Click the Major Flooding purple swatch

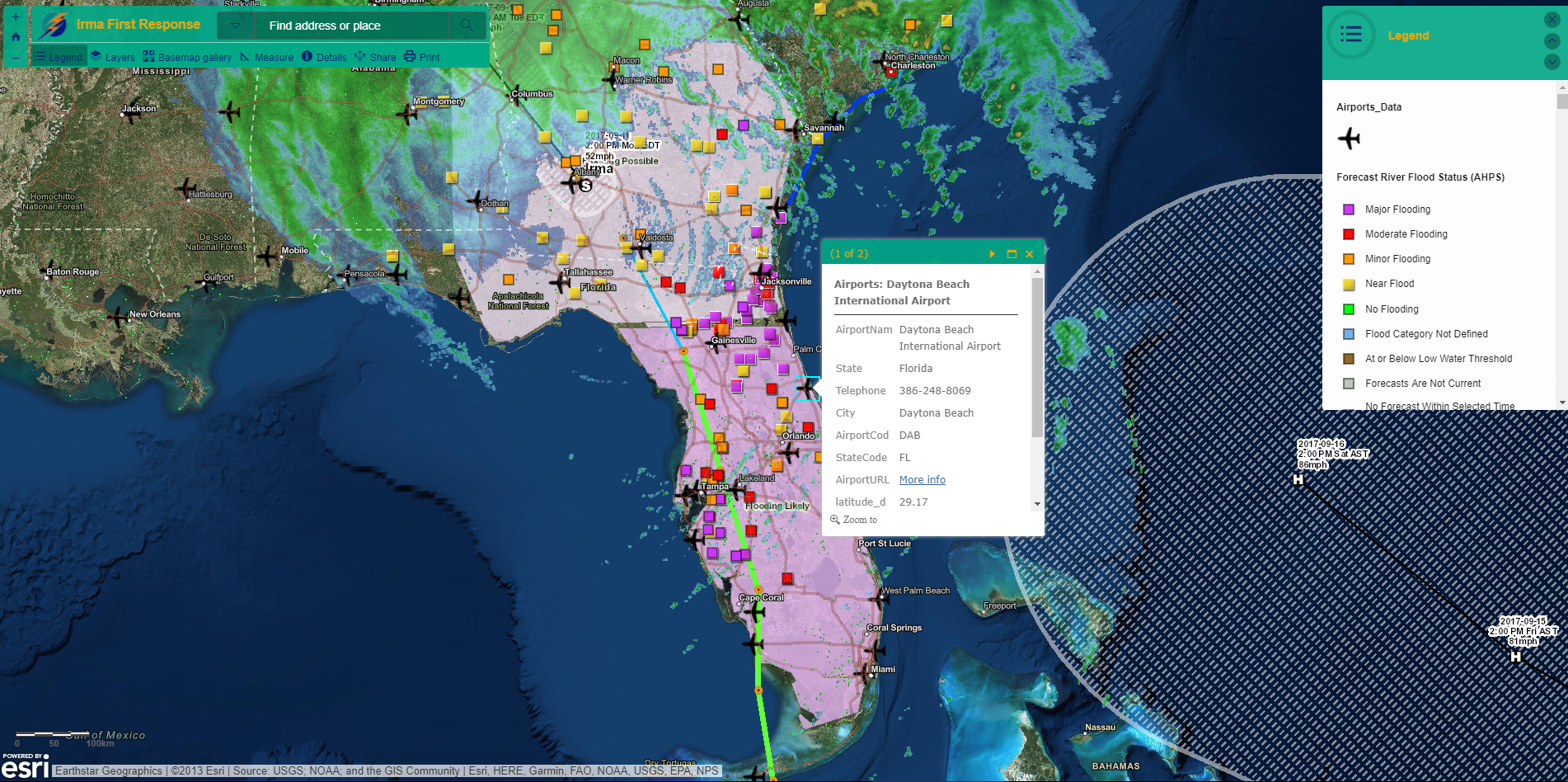click(1349, 210)
